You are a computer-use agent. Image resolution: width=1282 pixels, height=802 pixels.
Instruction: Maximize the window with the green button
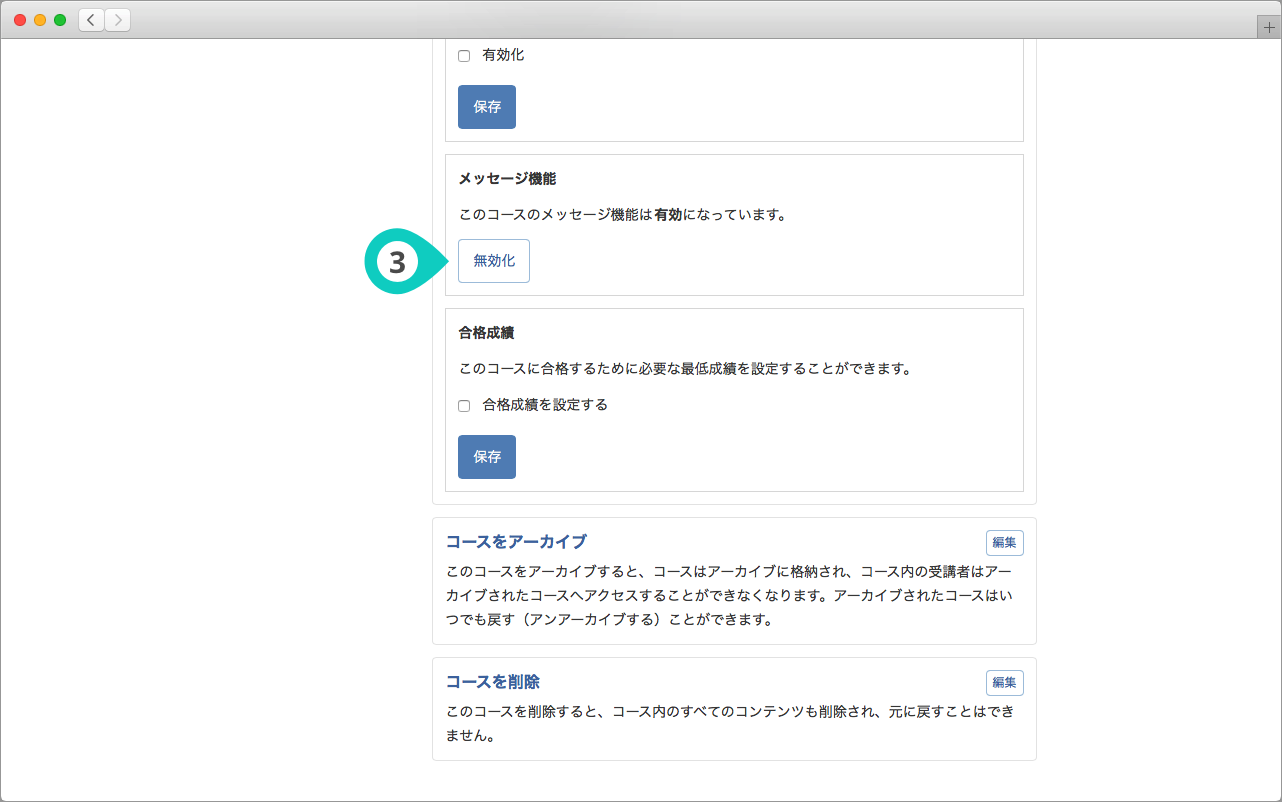click(60, 20)
